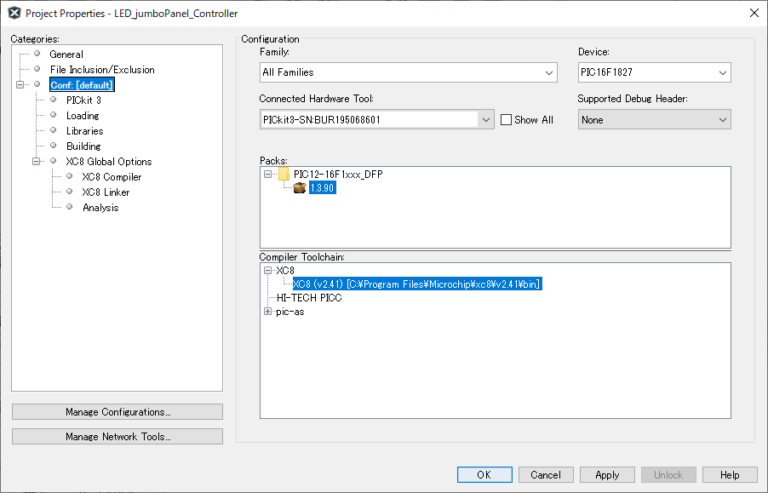Image resolution: width=768 pixels, height=493 pixels.
Task: Collapse the PIC12-16F1xxx_DFP pack node
Action: (x=268, y=174)
